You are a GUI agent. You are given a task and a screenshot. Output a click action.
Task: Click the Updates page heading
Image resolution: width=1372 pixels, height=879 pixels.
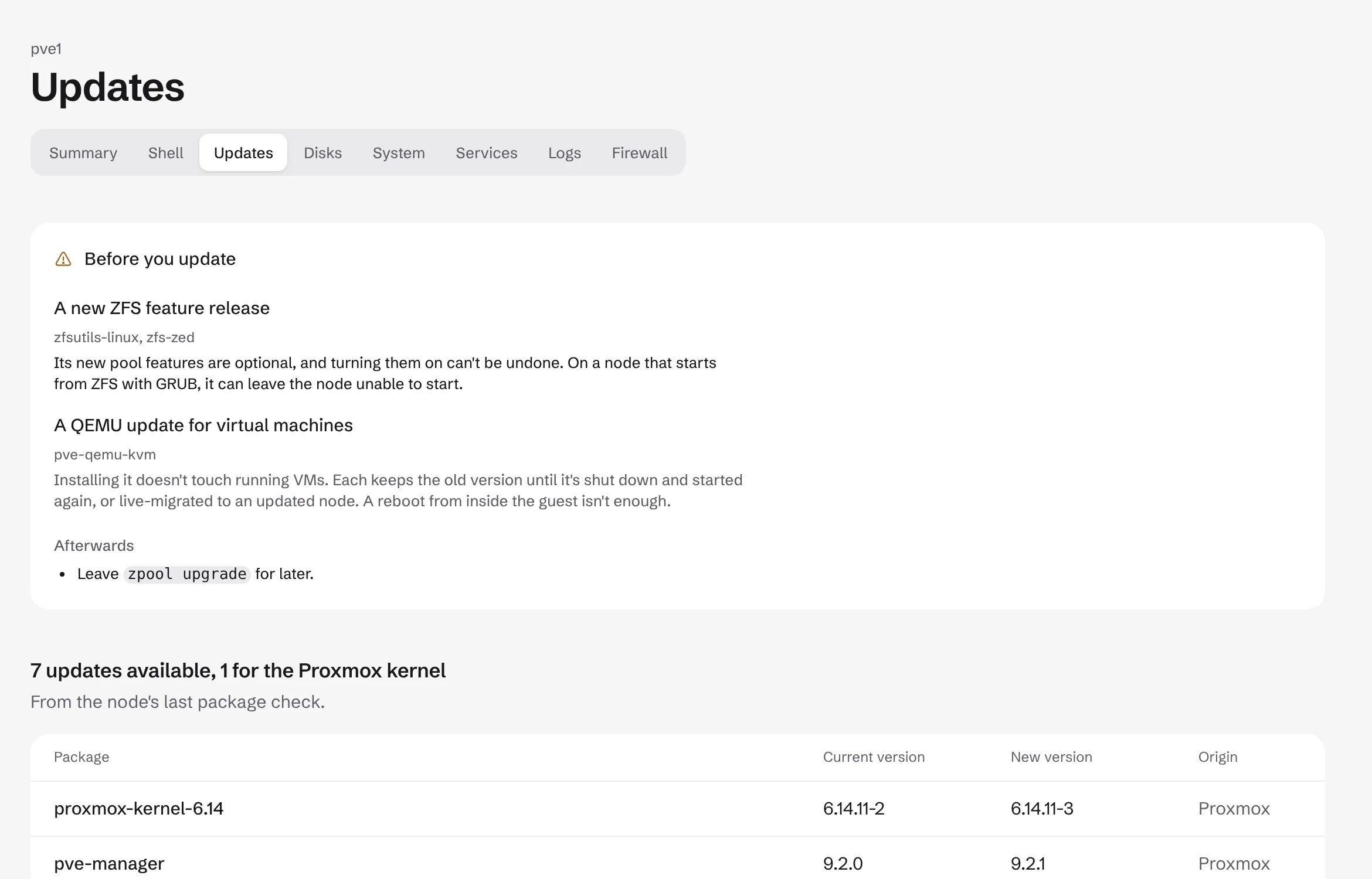[108, 87]
